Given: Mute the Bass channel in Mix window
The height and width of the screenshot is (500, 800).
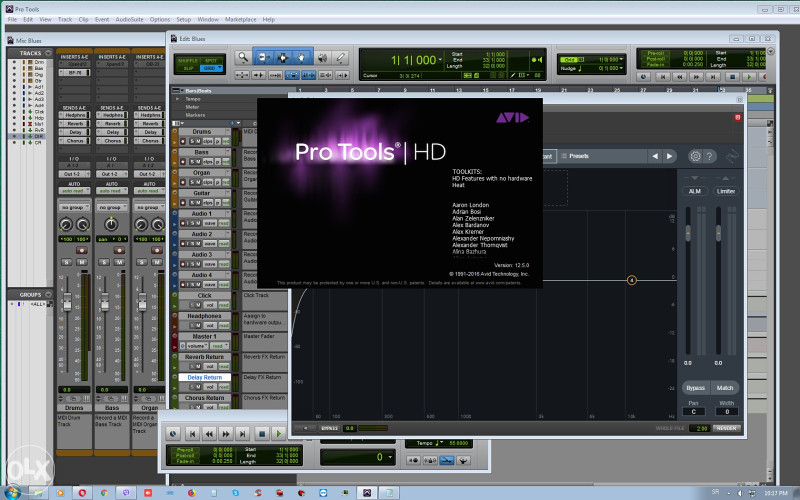Looking at the screenshot, I should tap(119, 262).
